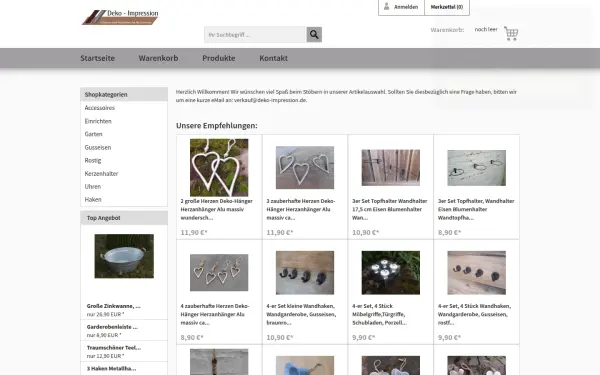View the four white candle holders thumbnail
Screen dimensions: 600x375
[x=390, y=273]
